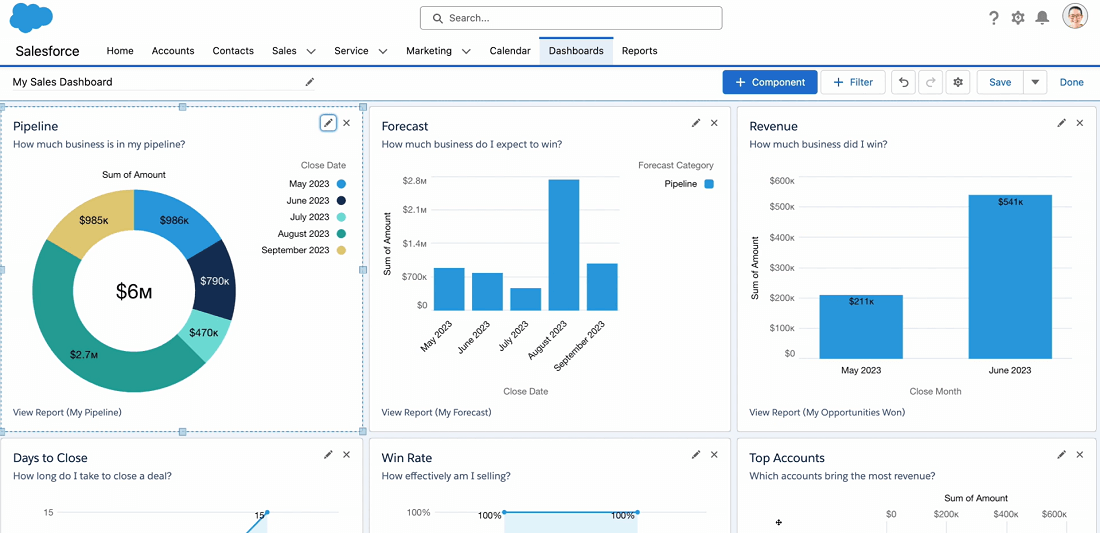Add a new Component
Screen dimensions: 1100x533
pos(770,82)
